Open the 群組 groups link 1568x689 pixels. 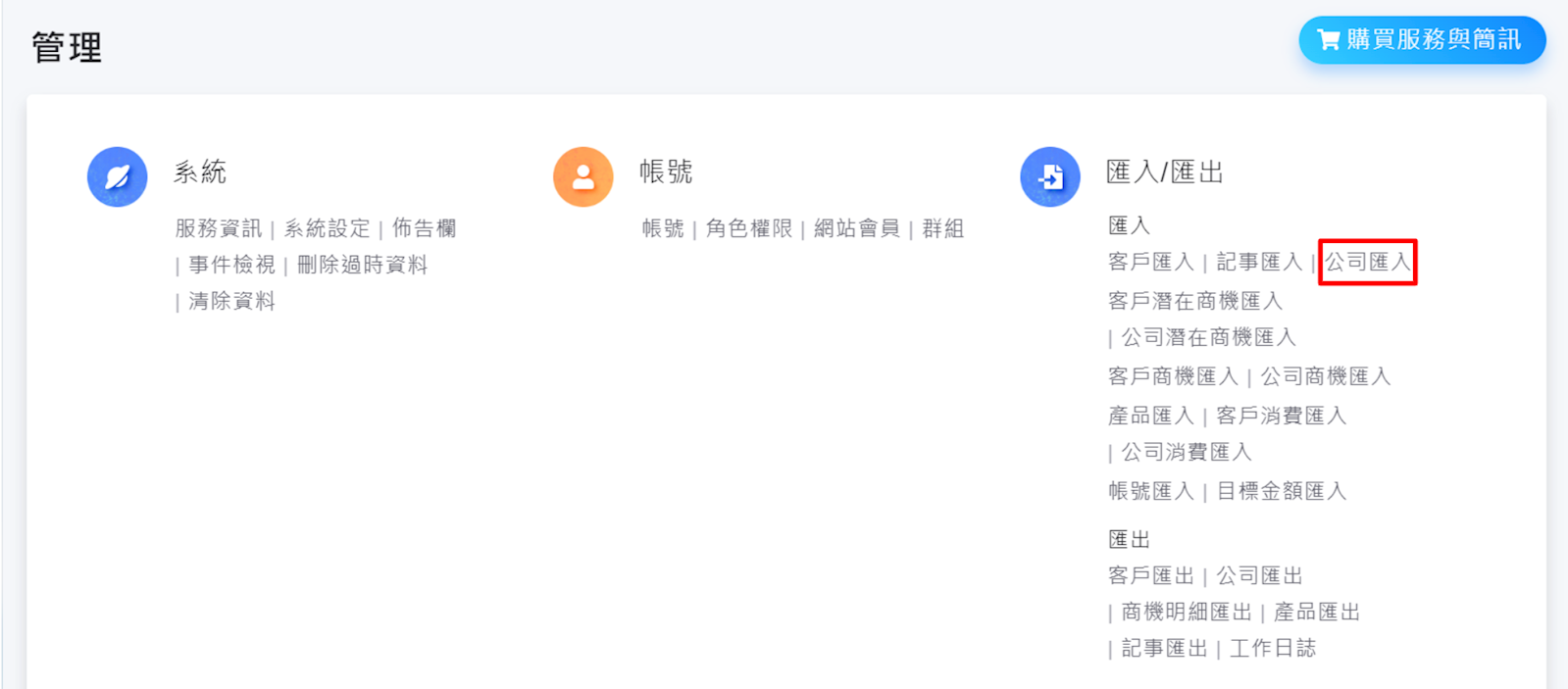pos(942,228)
